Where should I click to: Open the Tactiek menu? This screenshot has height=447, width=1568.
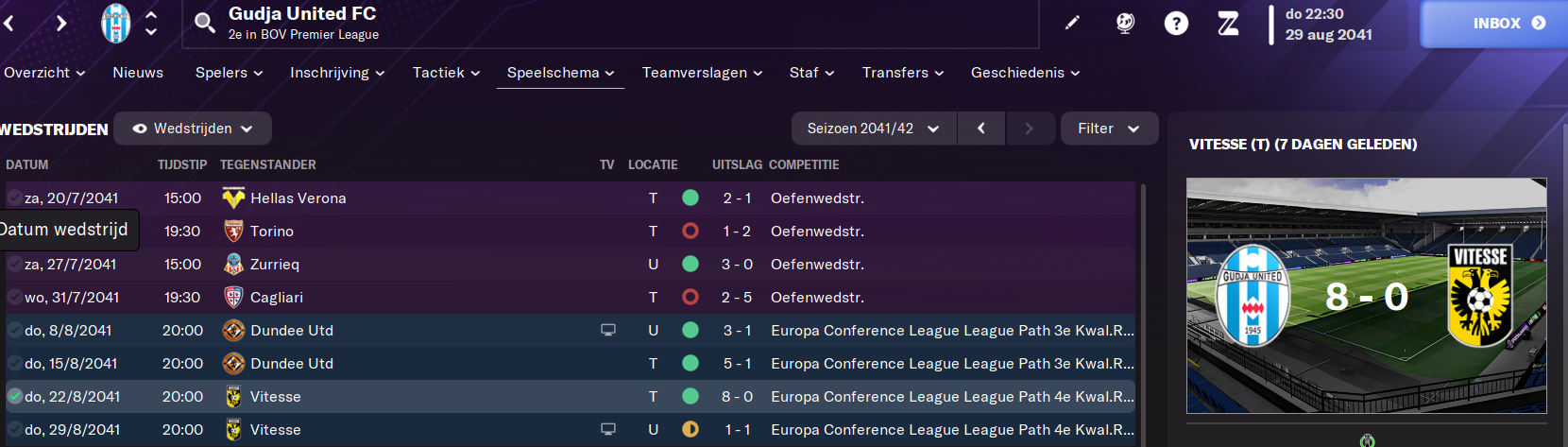(446, 73)
